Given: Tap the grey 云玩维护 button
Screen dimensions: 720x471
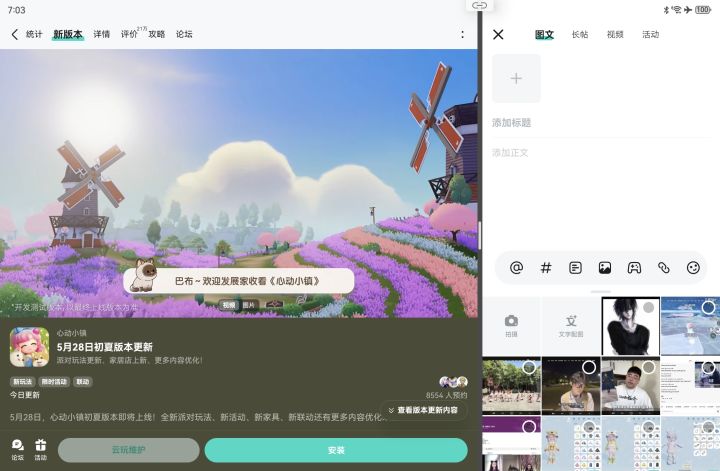Looking at the screenshot, I should (x=129, y=450).
